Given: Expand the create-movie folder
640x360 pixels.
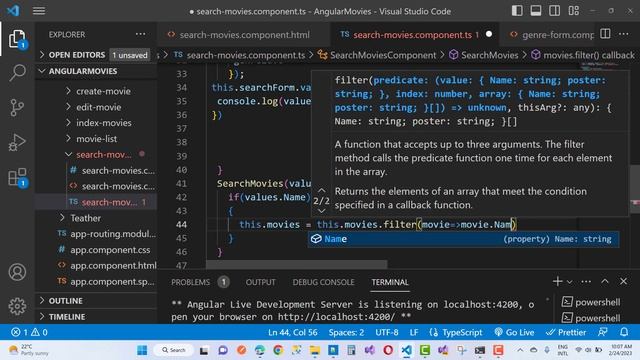Looking at the screenshot, I should [x=103, y=91].
